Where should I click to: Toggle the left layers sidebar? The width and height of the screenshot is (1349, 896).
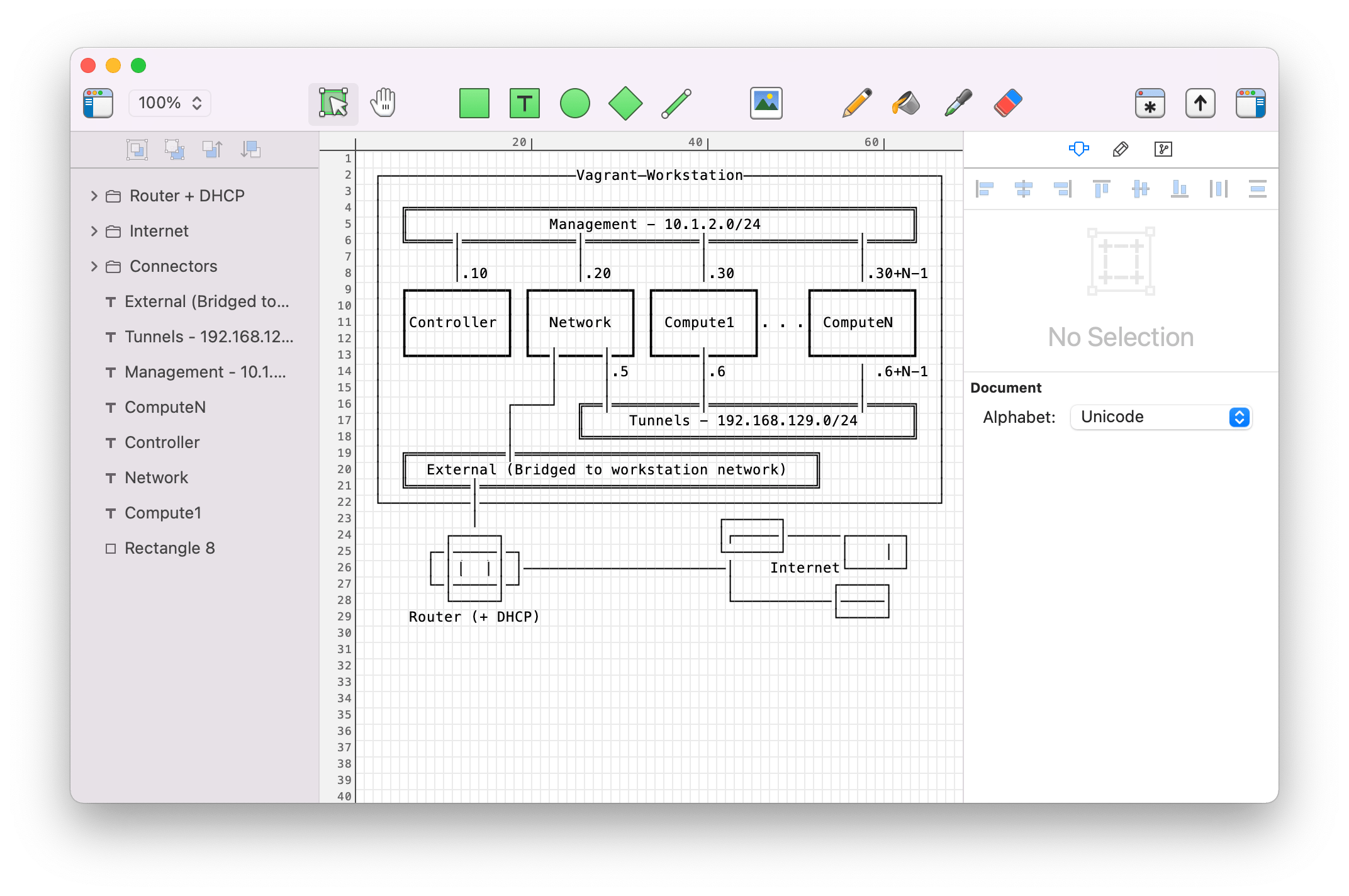[97, 103]
